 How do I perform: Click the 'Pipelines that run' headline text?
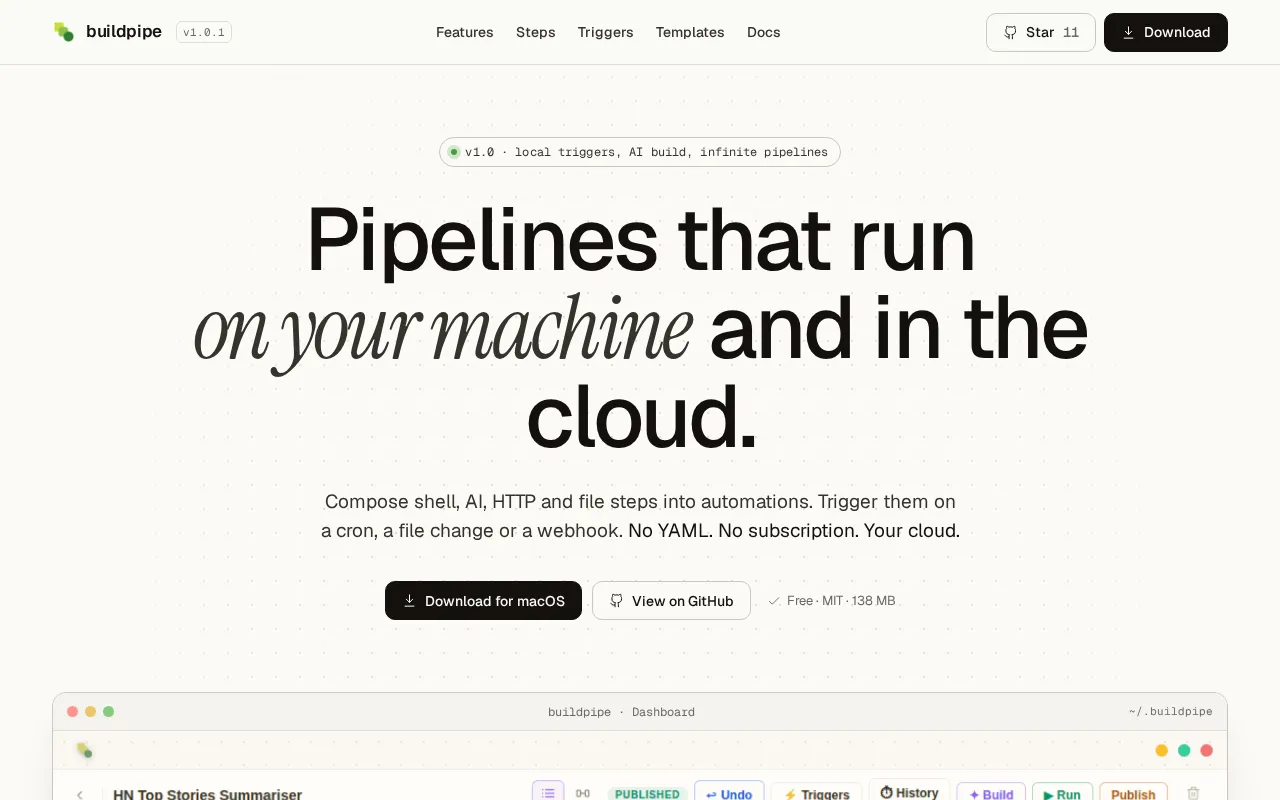point(640,240)
